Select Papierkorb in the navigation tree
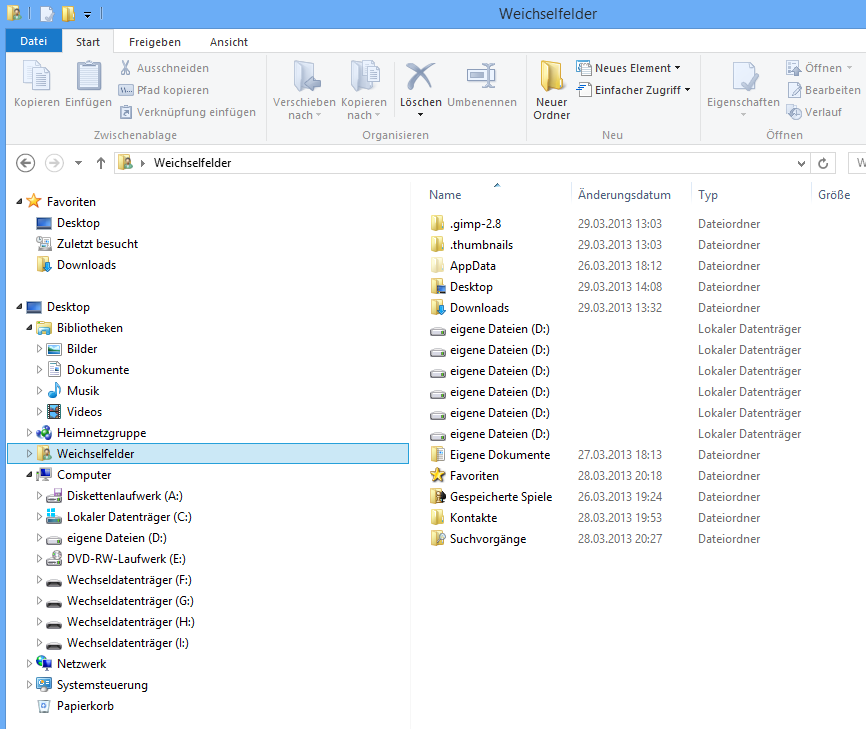 (85, 705)
